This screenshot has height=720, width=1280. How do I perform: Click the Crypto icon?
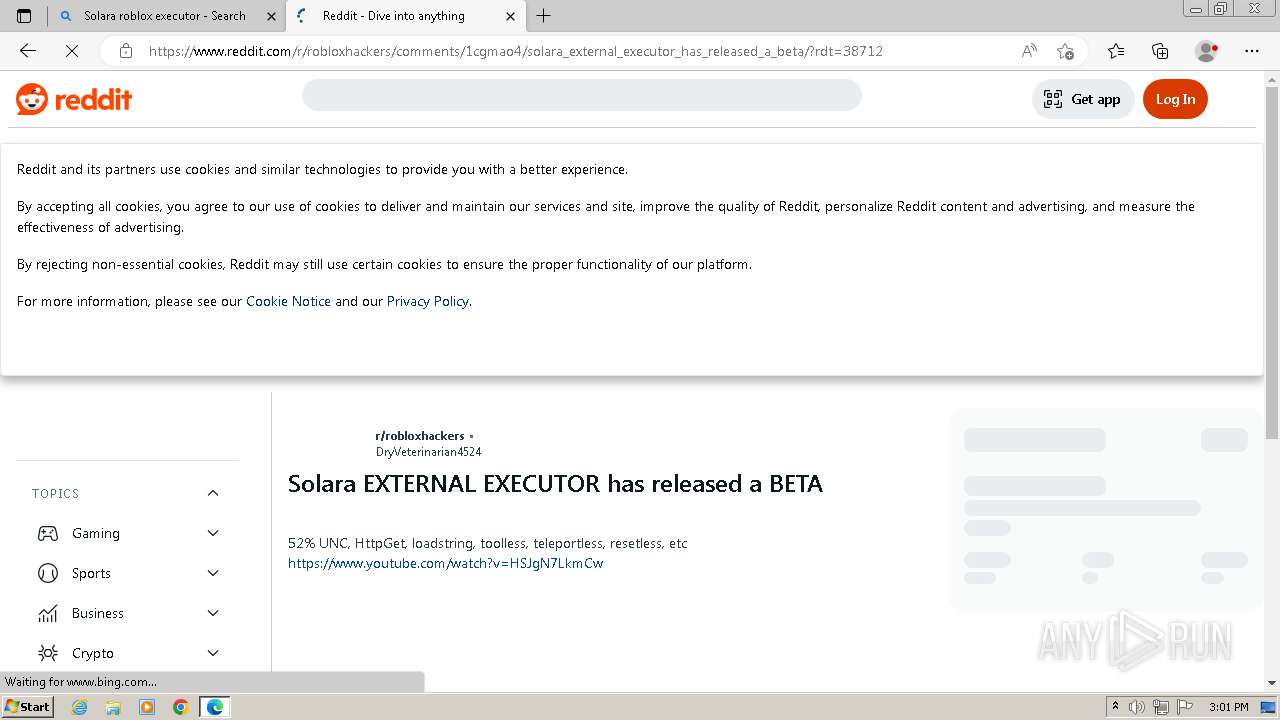pos(48,653)
